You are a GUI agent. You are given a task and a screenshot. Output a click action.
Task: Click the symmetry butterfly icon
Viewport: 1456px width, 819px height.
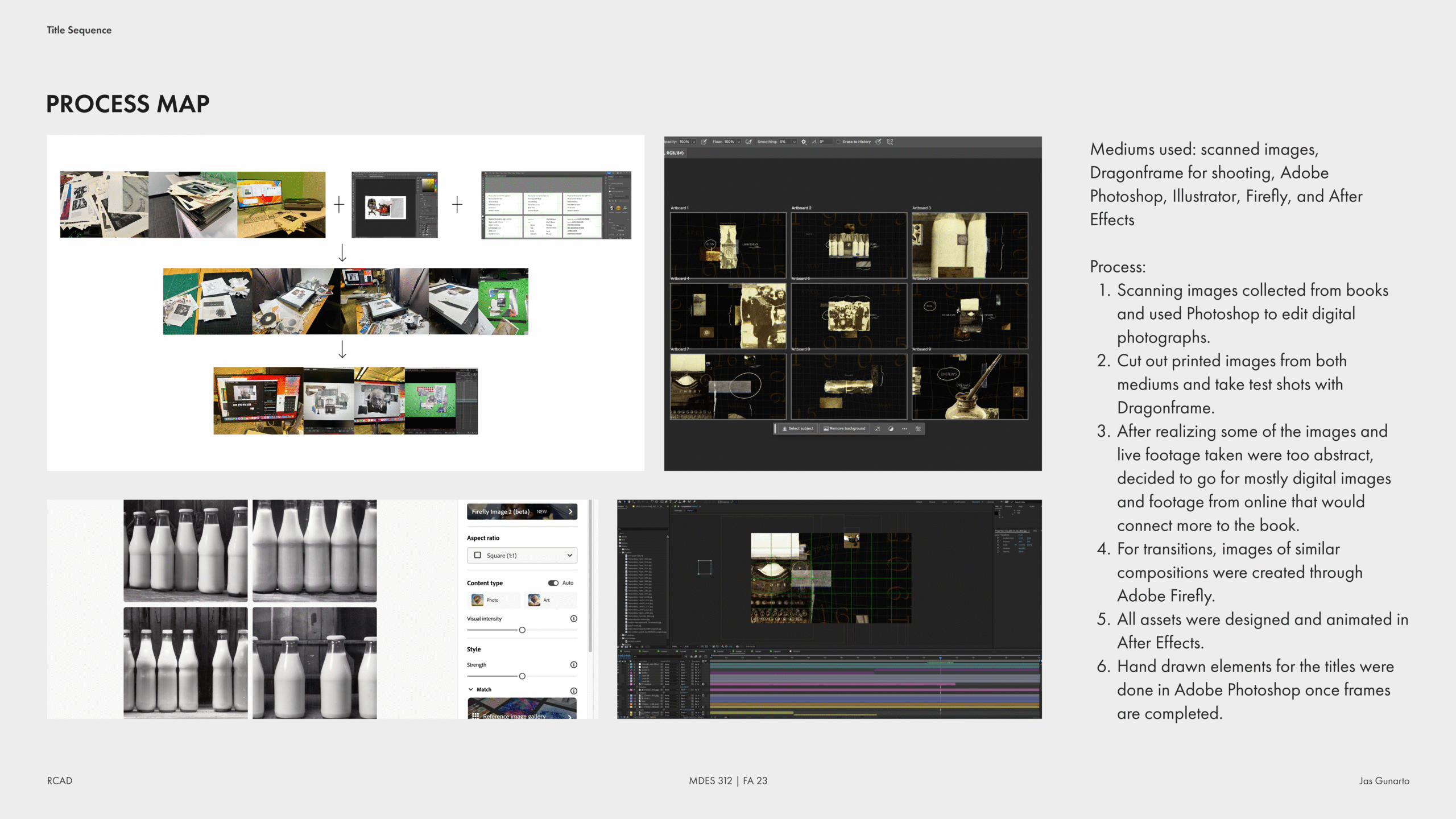click(890, 142)
